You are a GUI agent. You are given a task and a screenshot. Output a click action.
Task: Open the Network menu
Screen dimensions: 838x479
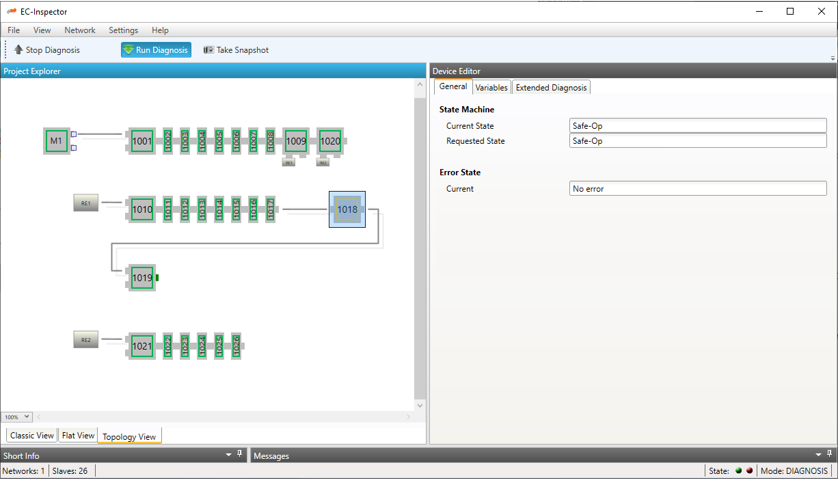80,30
